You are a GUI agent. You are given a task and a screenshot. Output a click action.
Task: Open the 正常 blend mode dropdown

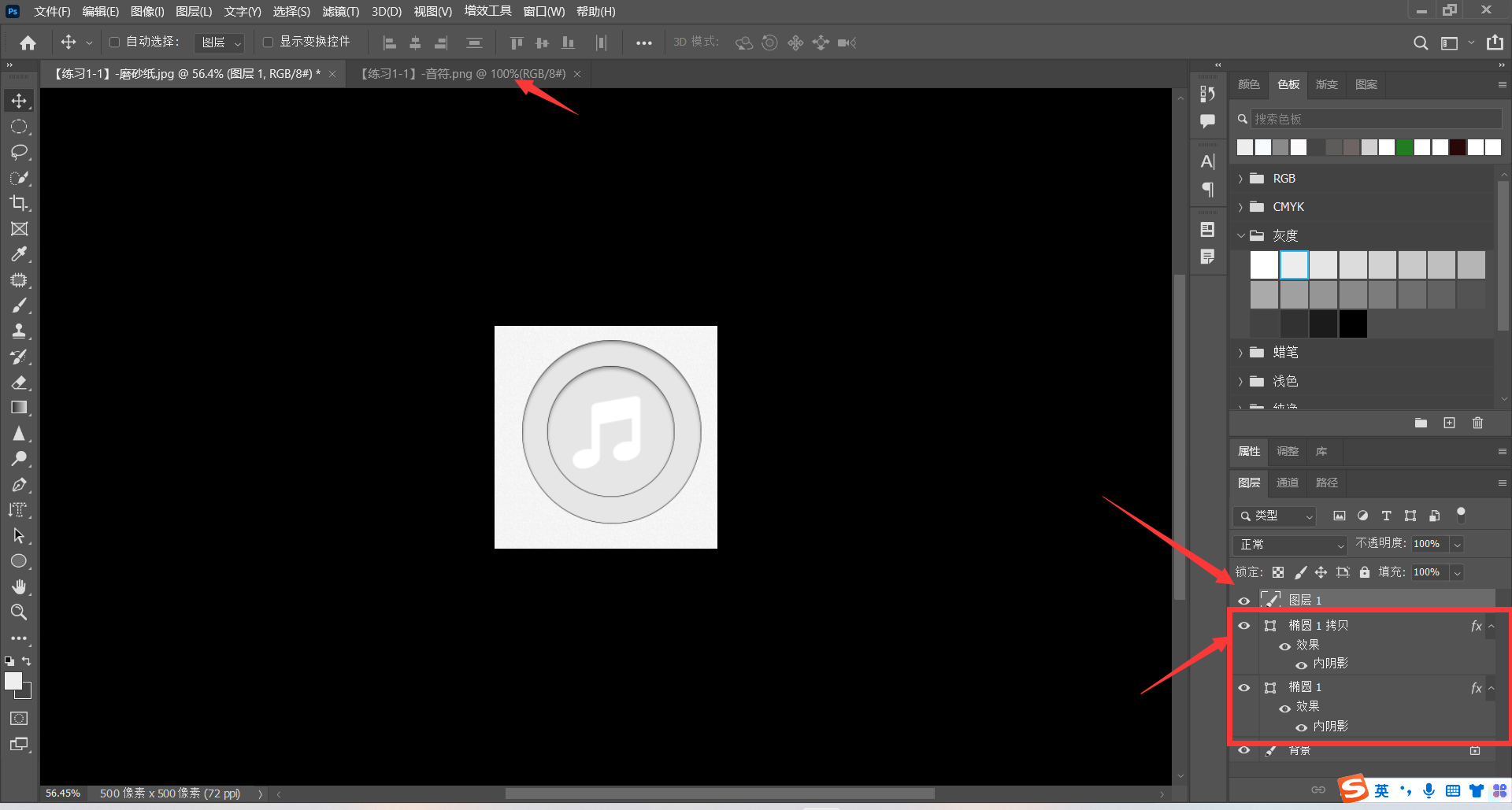1291,545
